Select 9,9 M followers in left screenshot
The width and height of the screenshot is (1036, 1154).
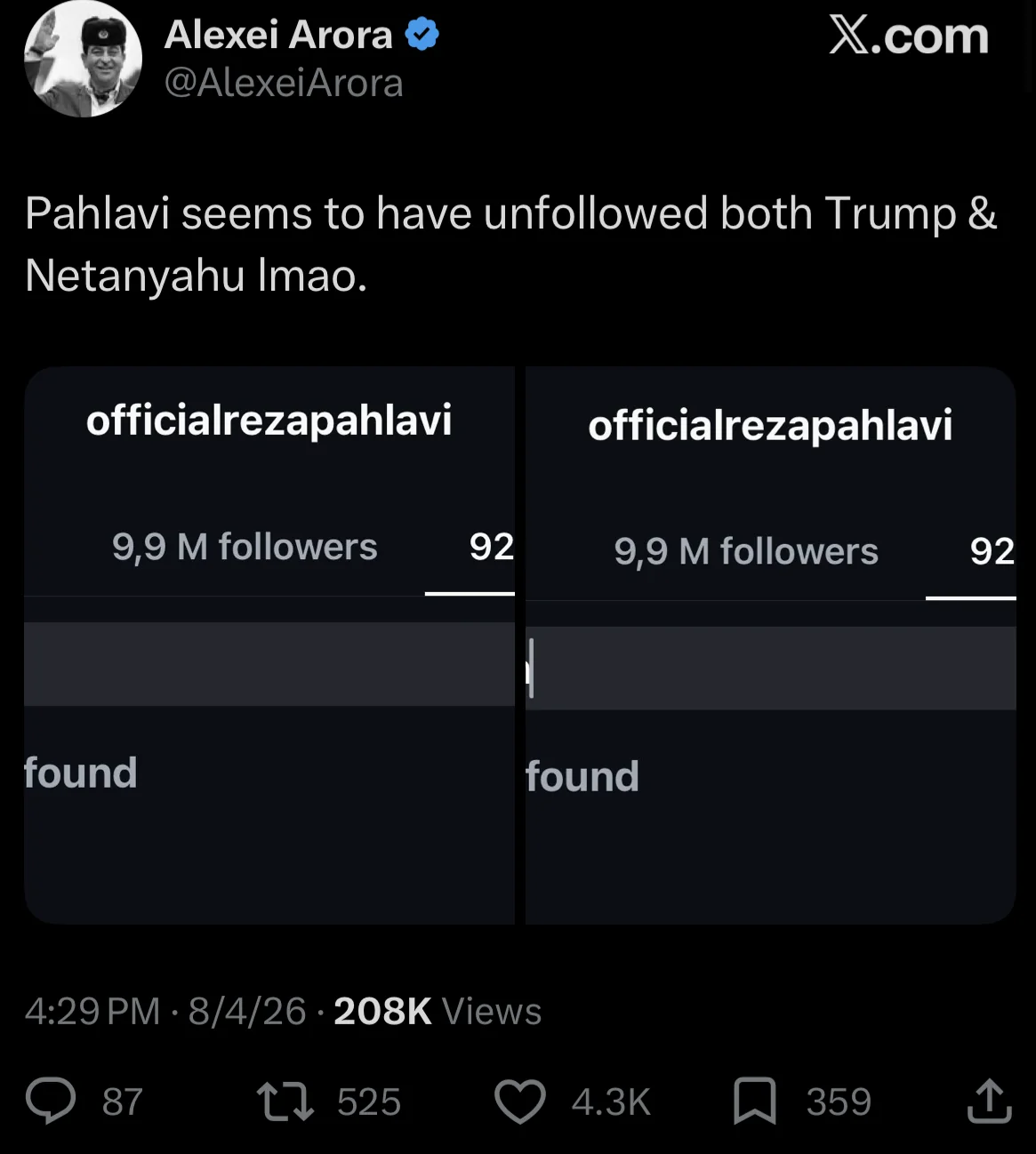[245, 547]
